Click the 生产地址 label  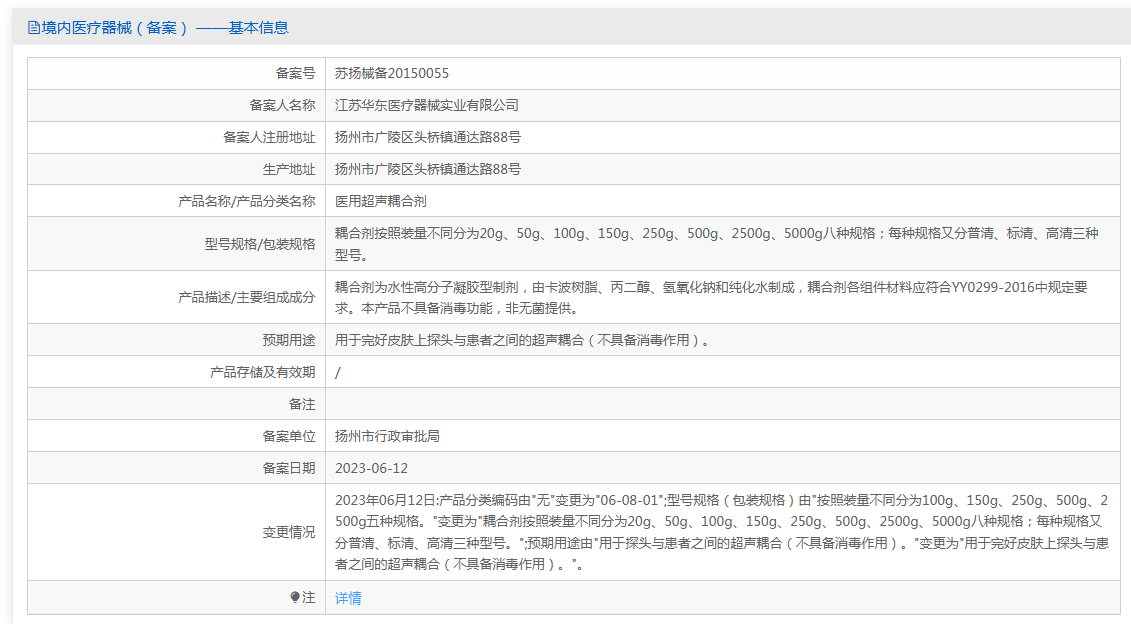pos(289,169)
